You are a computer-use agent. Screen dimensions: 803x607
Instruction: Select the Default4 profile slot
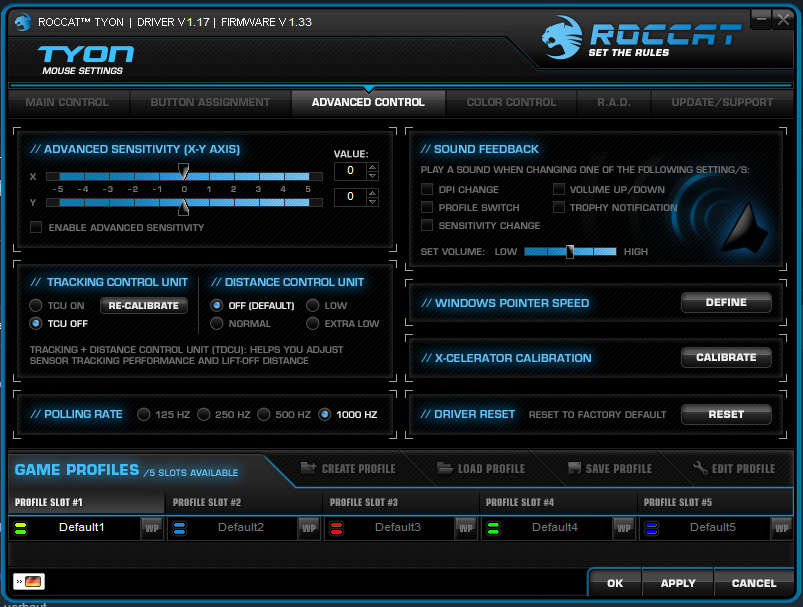click(x=555, y=528)
